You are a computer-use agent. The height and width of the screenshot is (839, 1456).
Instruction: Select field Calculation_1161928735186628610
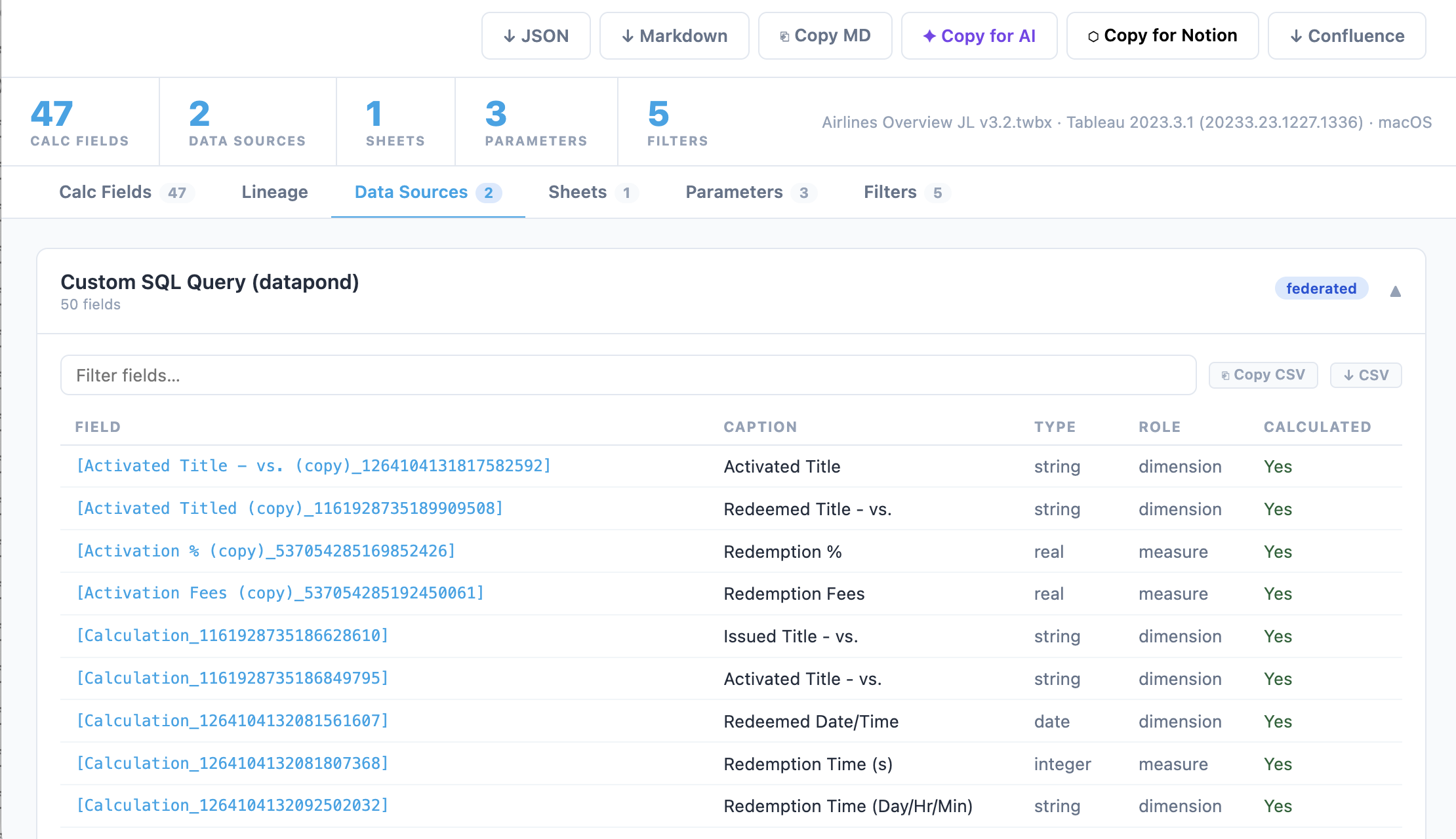tap(233, 636)
